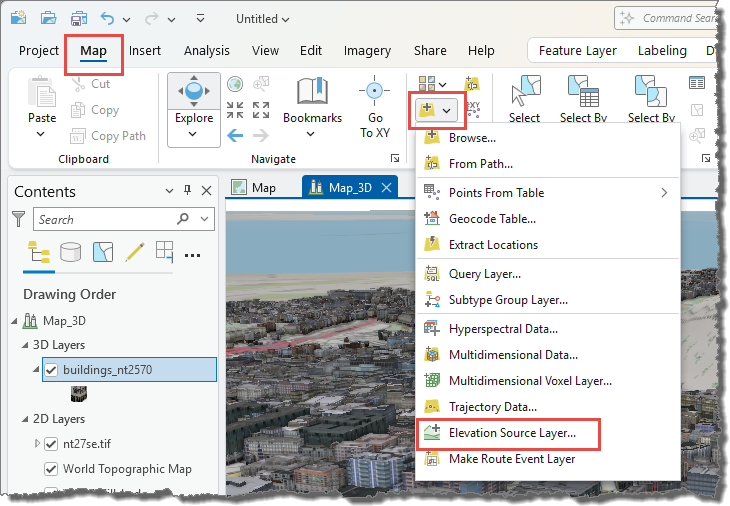The height and width of the screenshot is (506, 730).
Task: Click the filter funnel in Contents
Action: pos(18,219)
